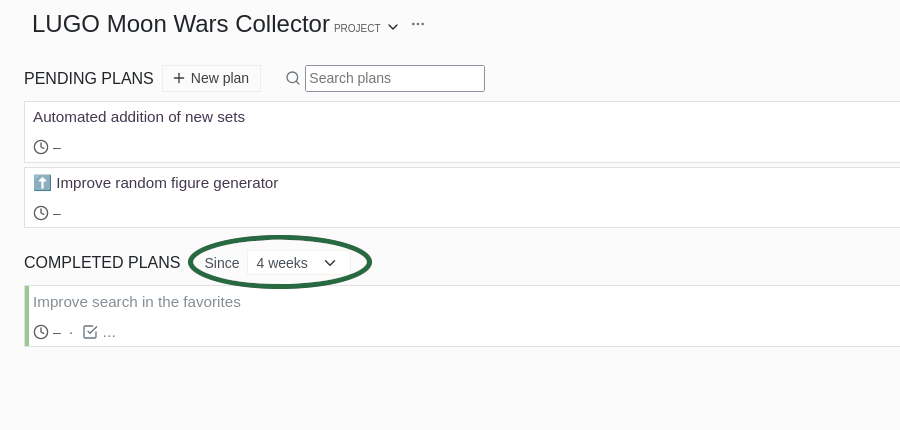The height and width of the screenshot is (430, 900).
Task: Click chevron arrow beside 4 weeks
Action: coord(330,263)
